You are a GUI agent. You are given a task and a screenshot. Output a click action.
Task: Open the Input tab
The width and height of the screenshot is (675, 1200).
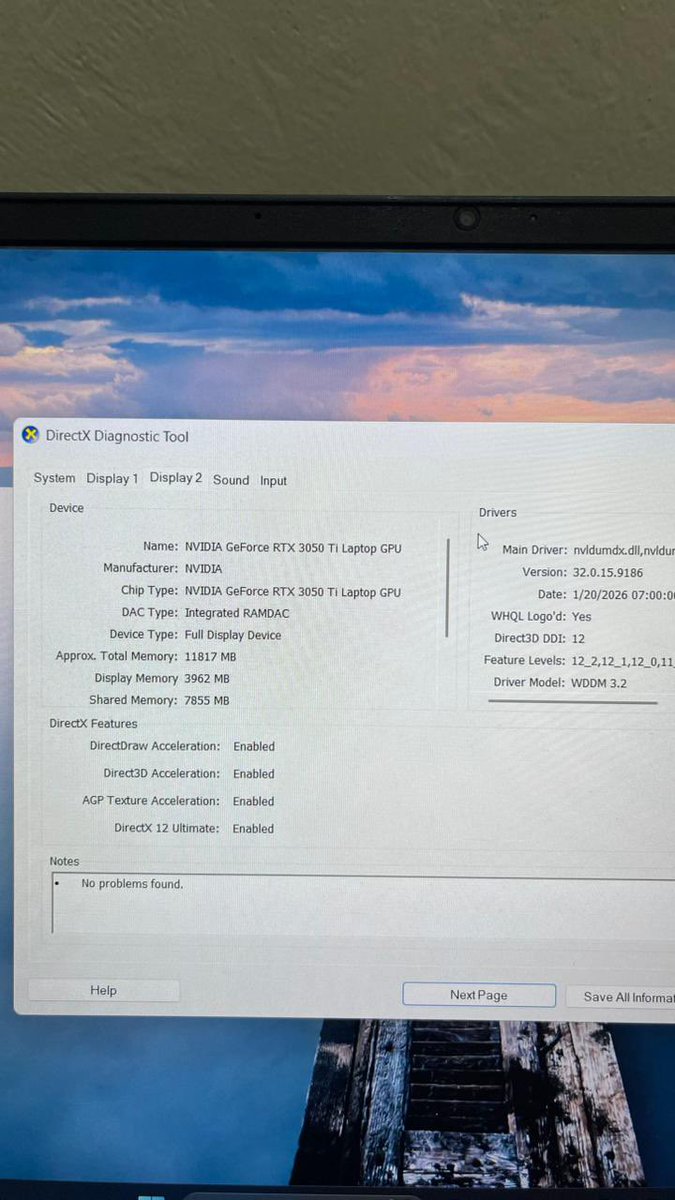tap(274, 481)
